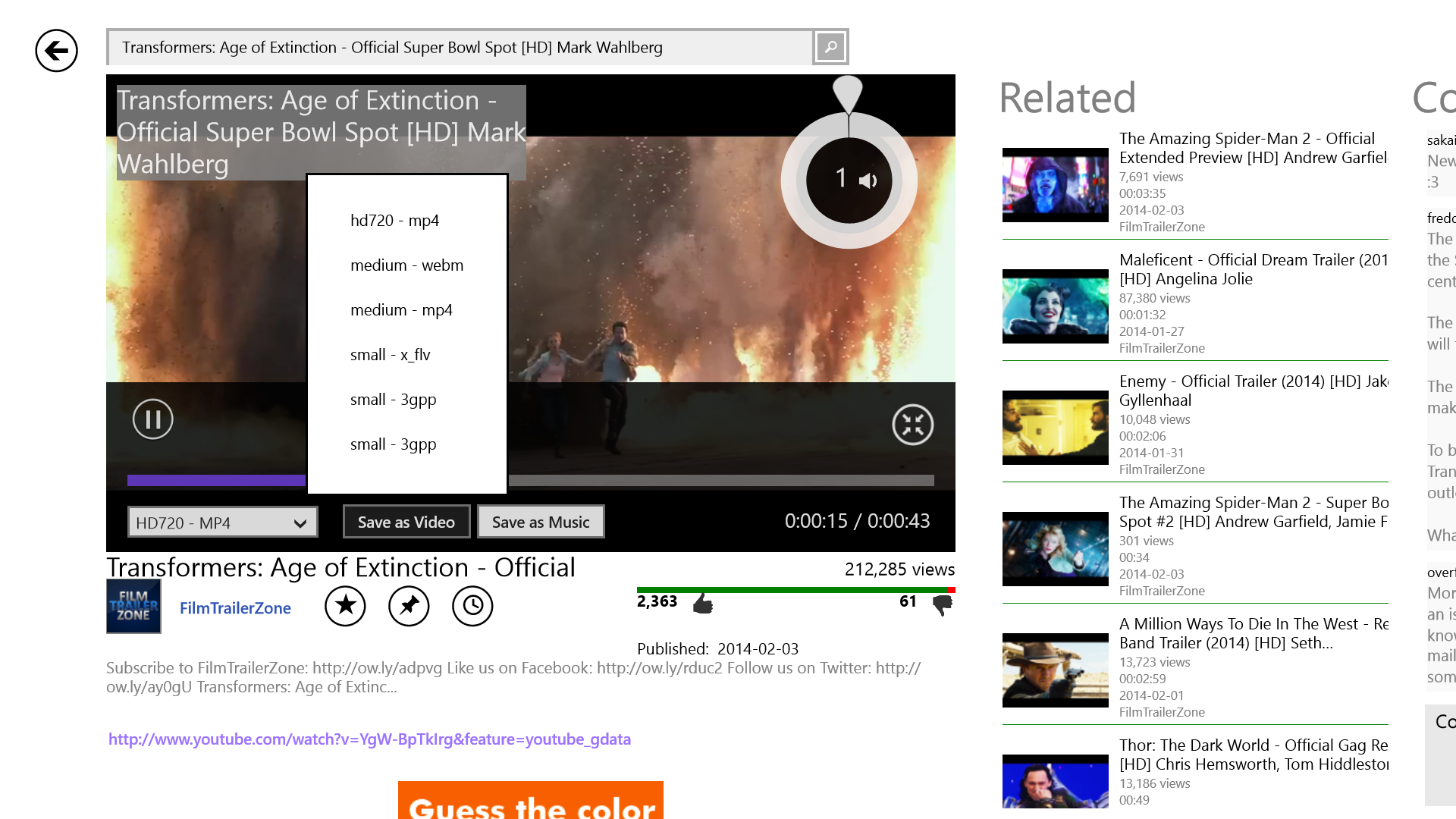The image size is (1456, 819).
Task: Click the video title overlay
Action: 321,132
